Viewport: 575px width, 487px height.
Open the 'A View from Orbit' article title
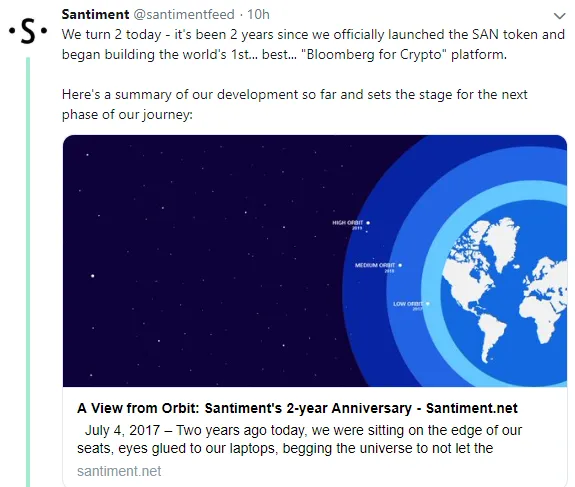(x=297, y=408)
